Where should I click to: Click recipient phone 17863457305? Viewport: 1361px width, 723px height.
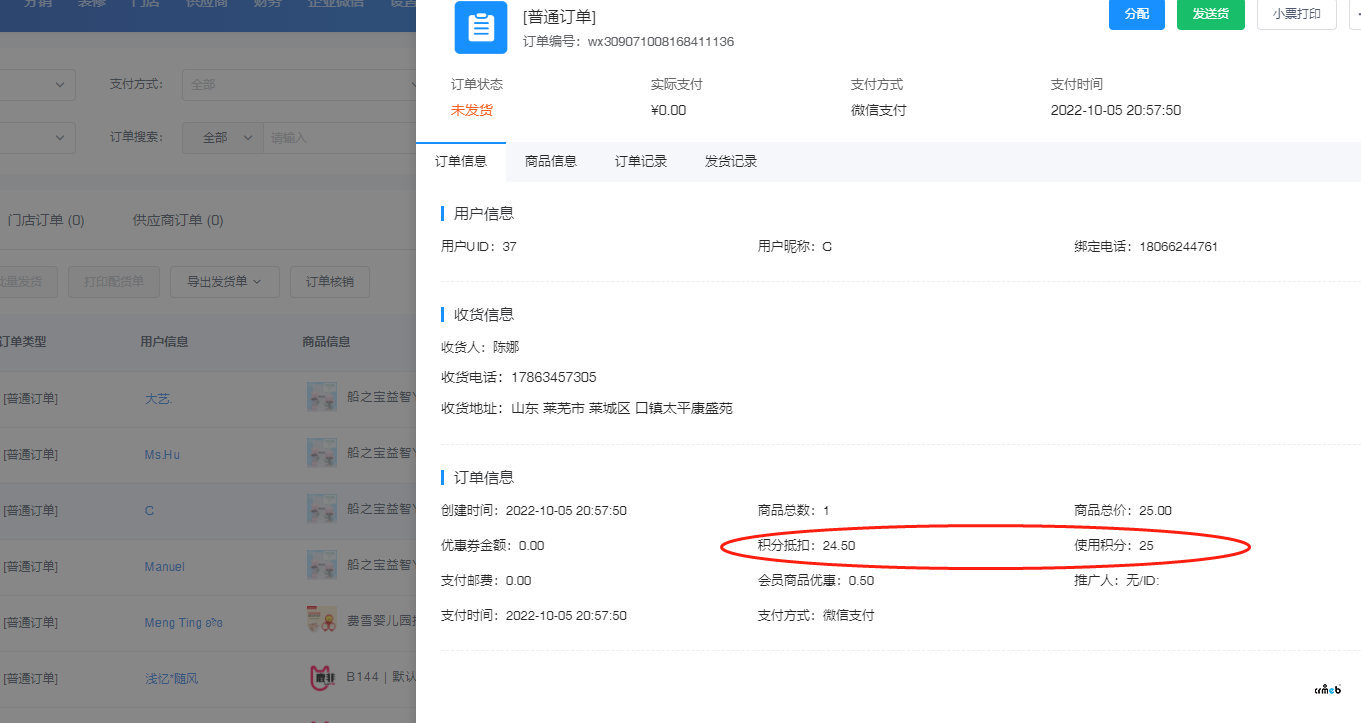[x=553, y=377]
